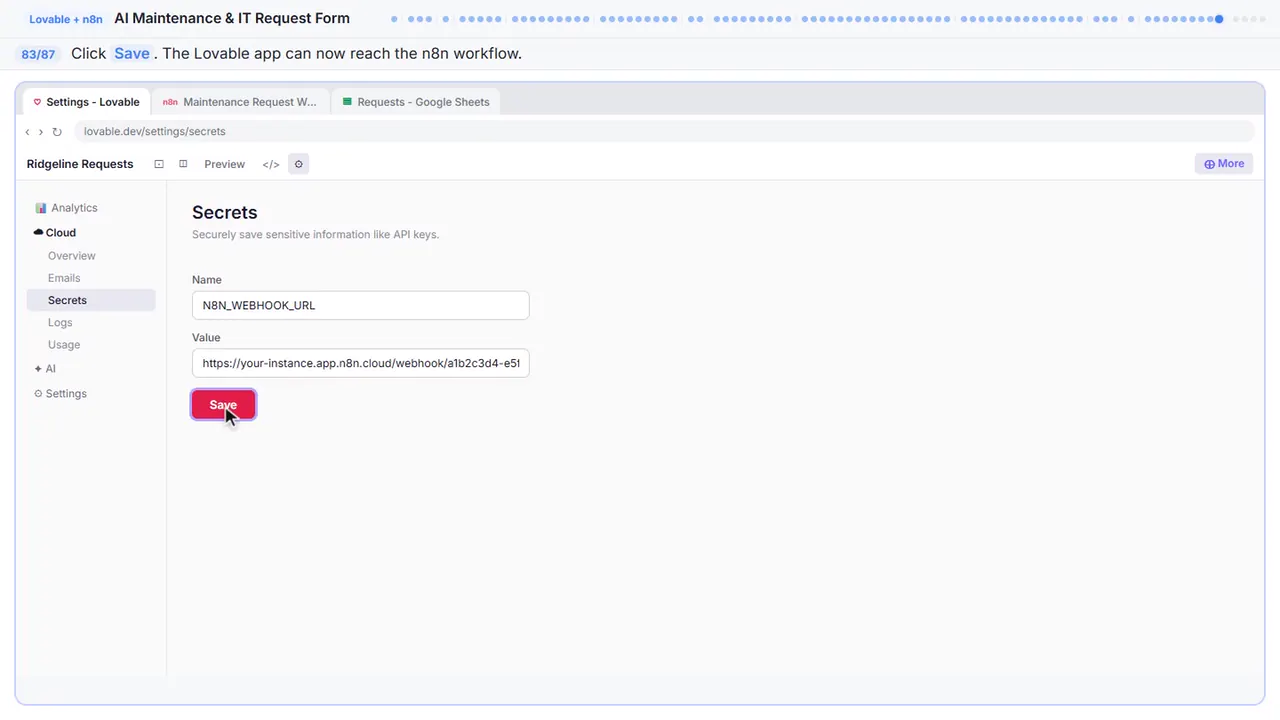Image resolution: width=1280 pixels, height=720 pixels.
Task: Open Logs in the sidebar
Action: pyautogui.click(x=60, y=323)
